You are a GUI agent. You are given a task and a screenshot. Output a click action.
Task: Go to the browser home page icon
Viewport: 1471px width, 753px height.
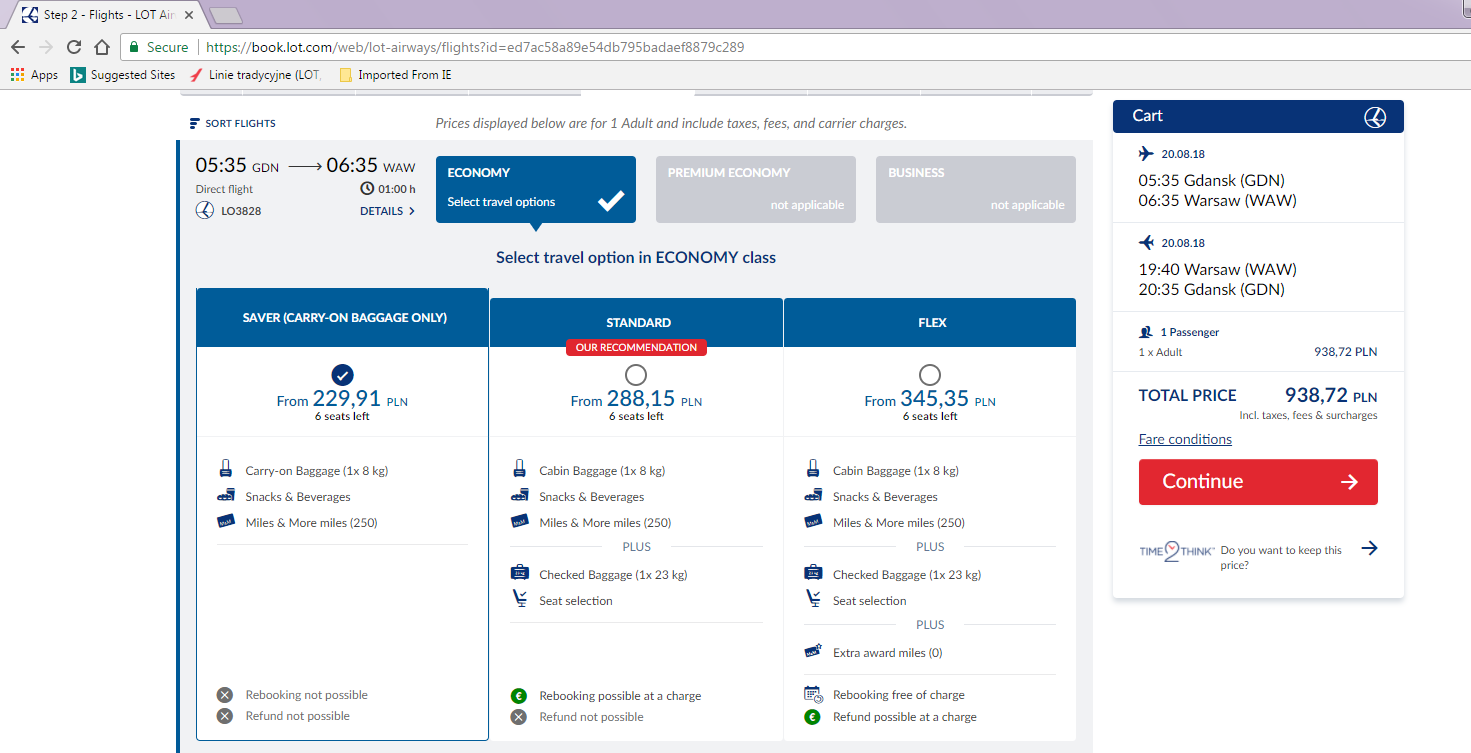point(101,47)
